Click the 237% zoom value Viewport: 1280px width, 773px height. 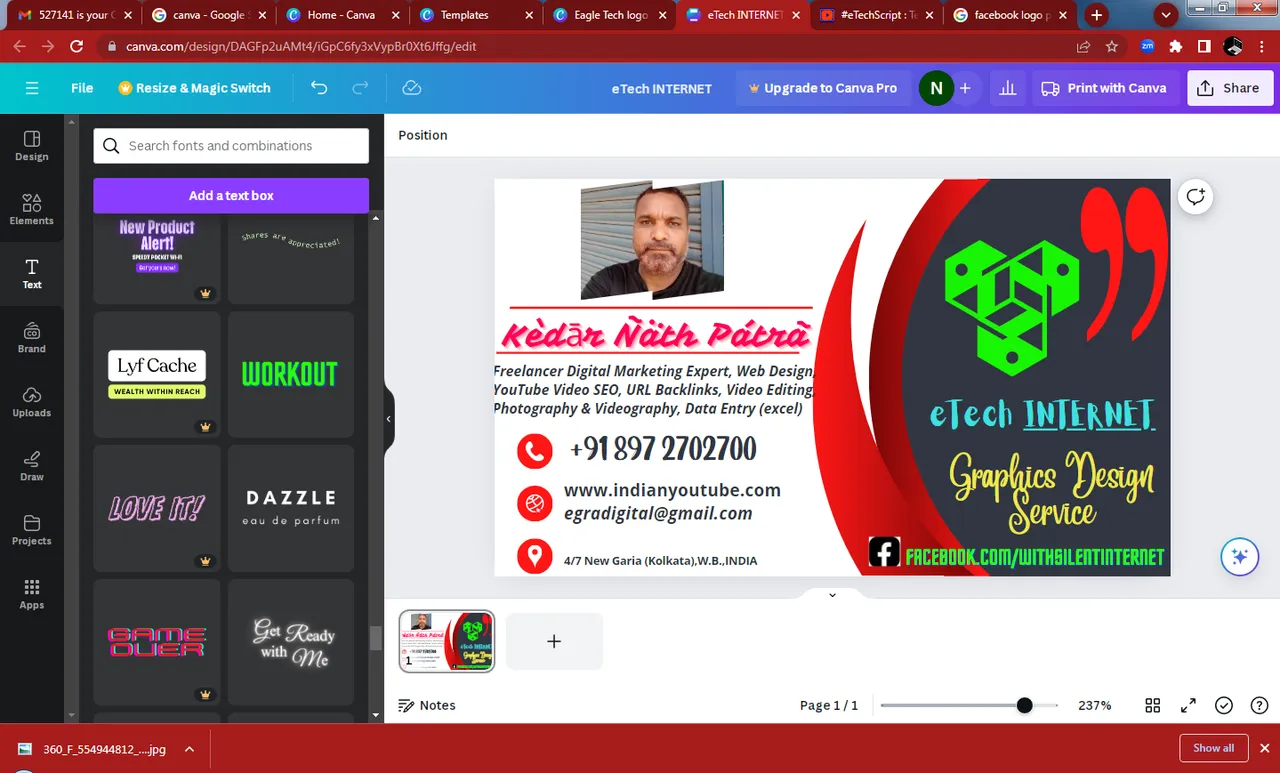coord(1095,705)
